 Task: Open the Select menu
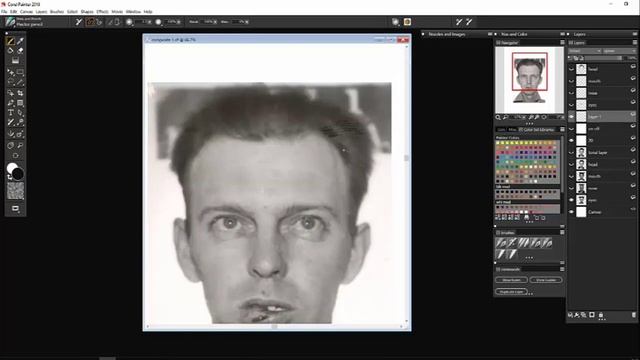coord(72,12)
